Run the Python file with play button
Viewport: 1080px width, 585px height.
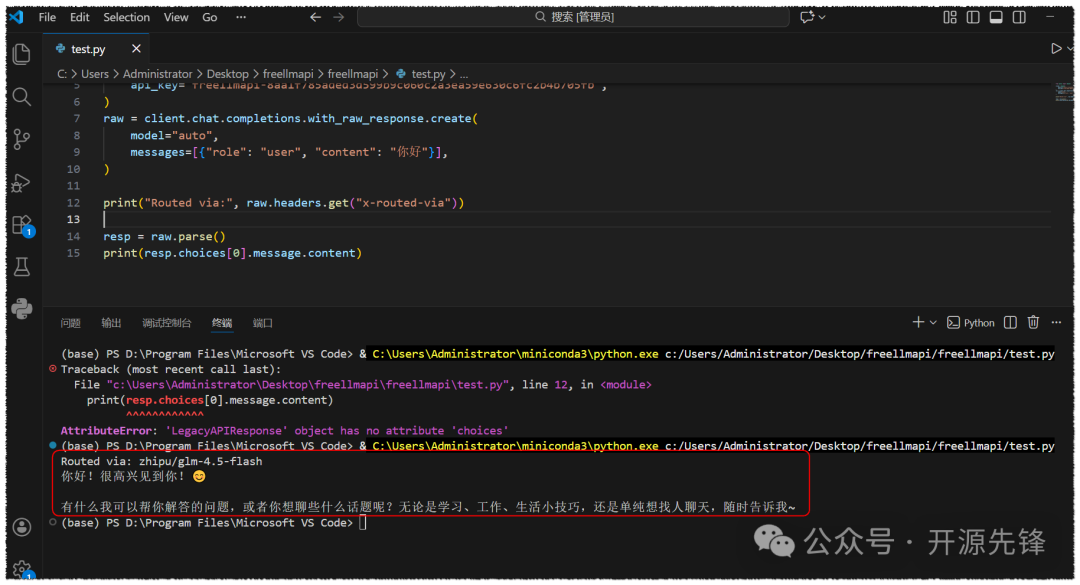(1055, 48)
